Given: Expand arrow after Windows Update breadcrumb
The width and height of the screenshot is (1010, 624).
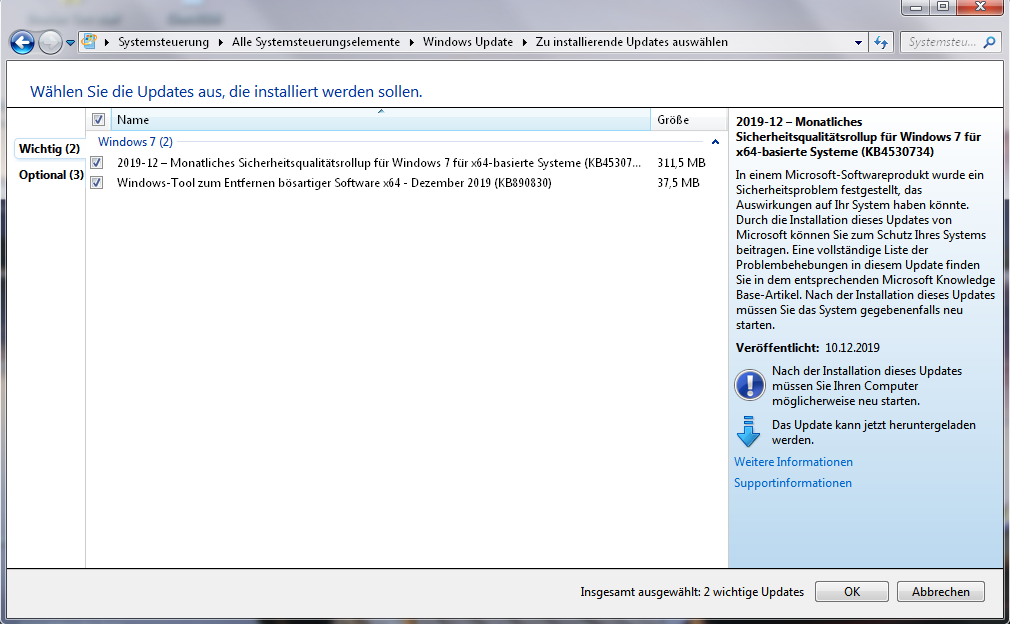Looking at the screenshot, I should pos(524,43).
